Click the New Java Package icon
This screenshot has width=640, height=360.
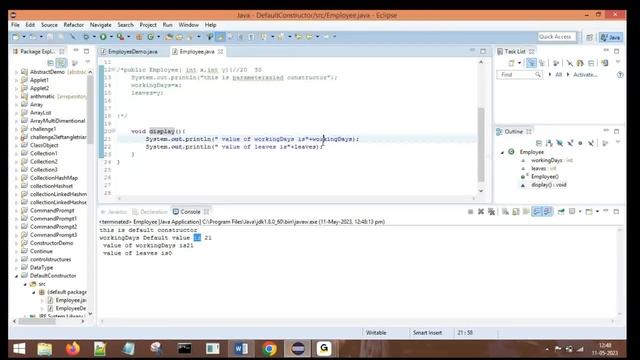pos(139,37)
